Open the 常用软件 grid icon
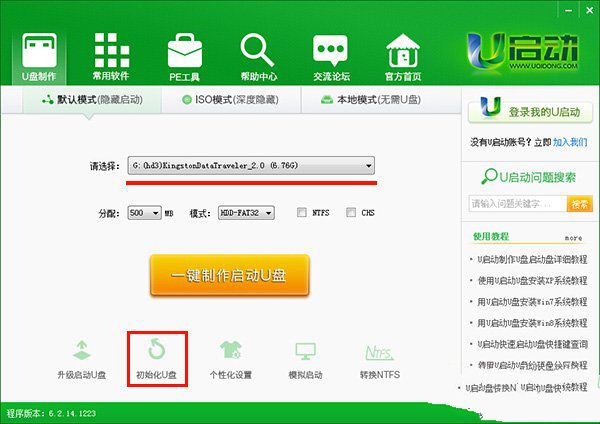 [x=111, y=50]
